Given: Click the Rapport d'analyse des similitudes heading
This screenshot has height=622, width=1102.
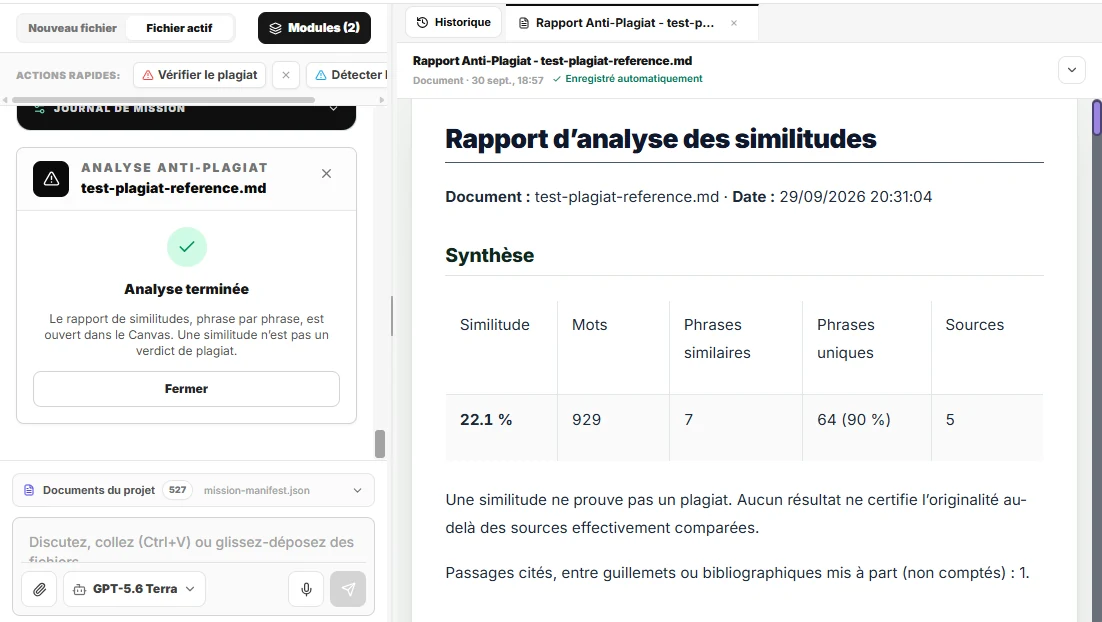Looking at the screenshot, I should pyautogui.click(x=661, y=138).
